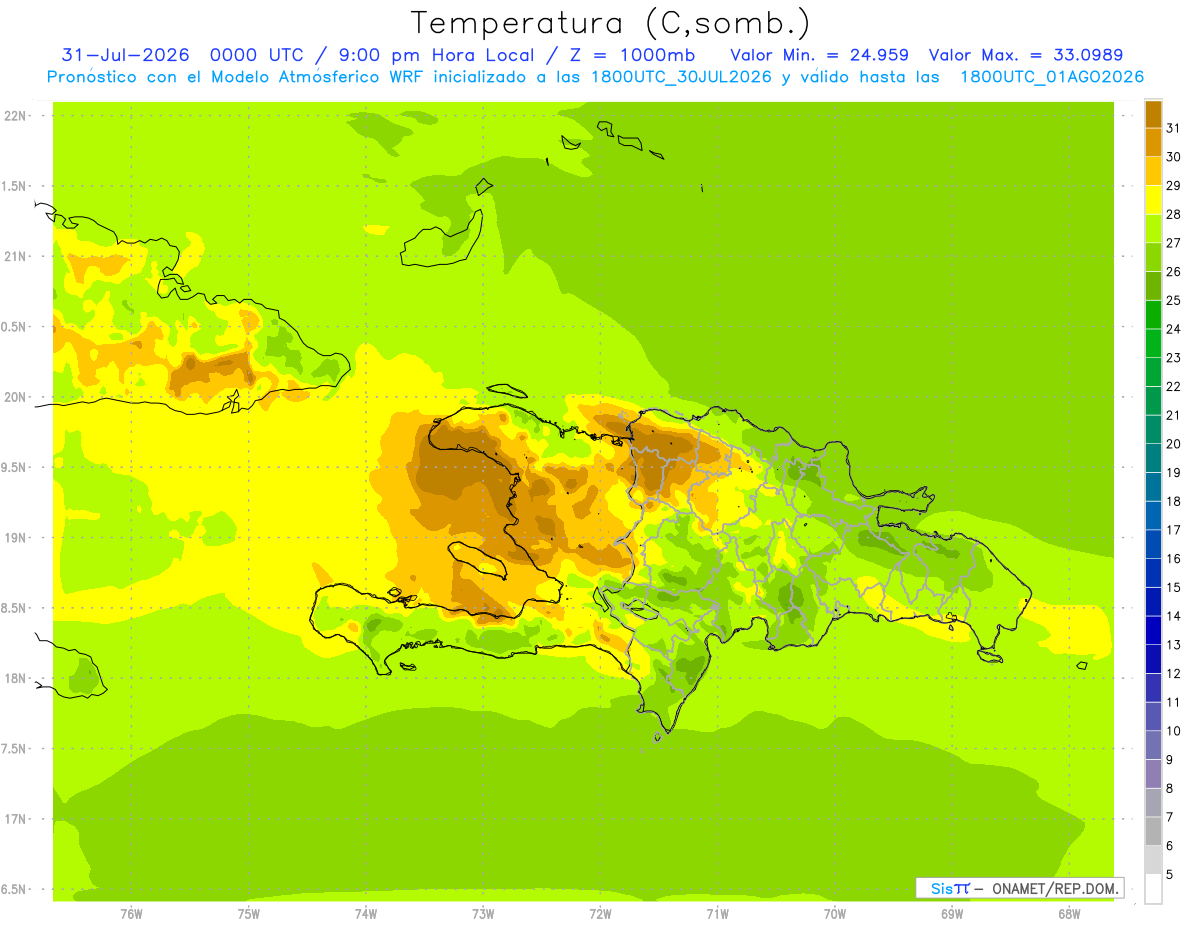Click the '69W' longitude label
The width and height of the screenshot is (1200, 927).
click(x=952, y=913)
